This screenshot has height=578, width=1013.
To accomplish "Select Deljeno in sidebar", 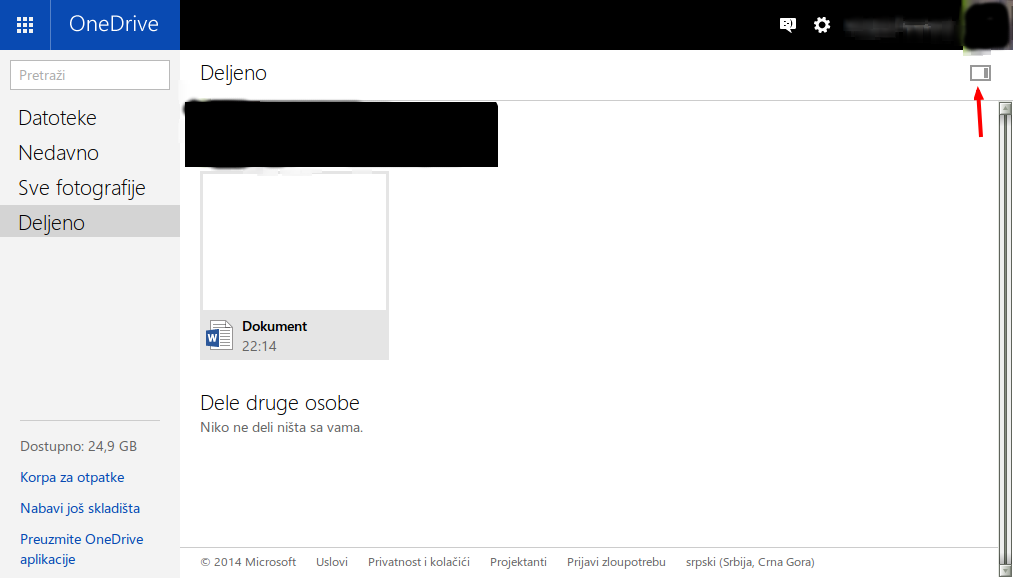I will [90, 222].
